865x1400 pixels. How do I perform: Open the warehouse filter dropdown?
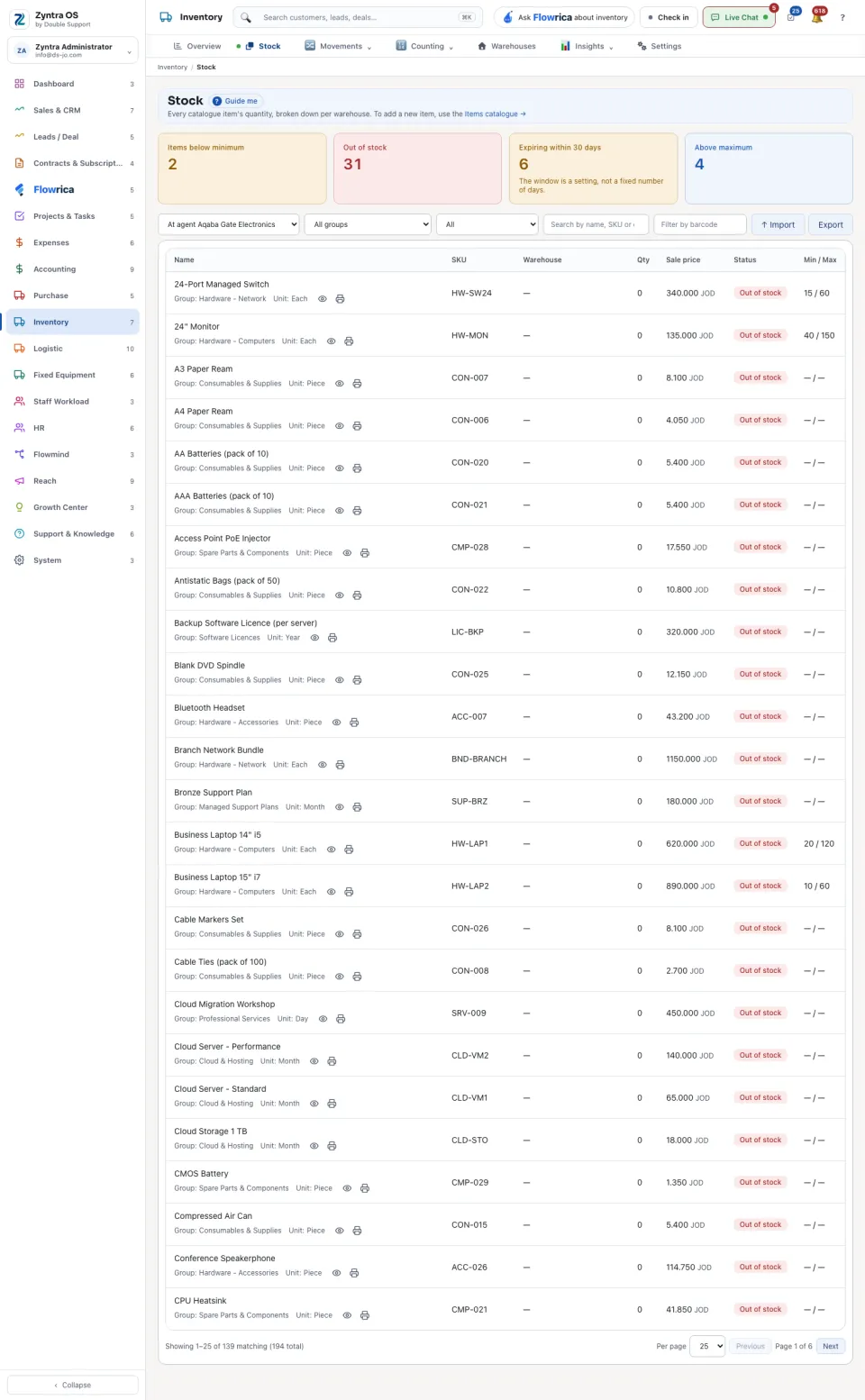tap(229, 224)
